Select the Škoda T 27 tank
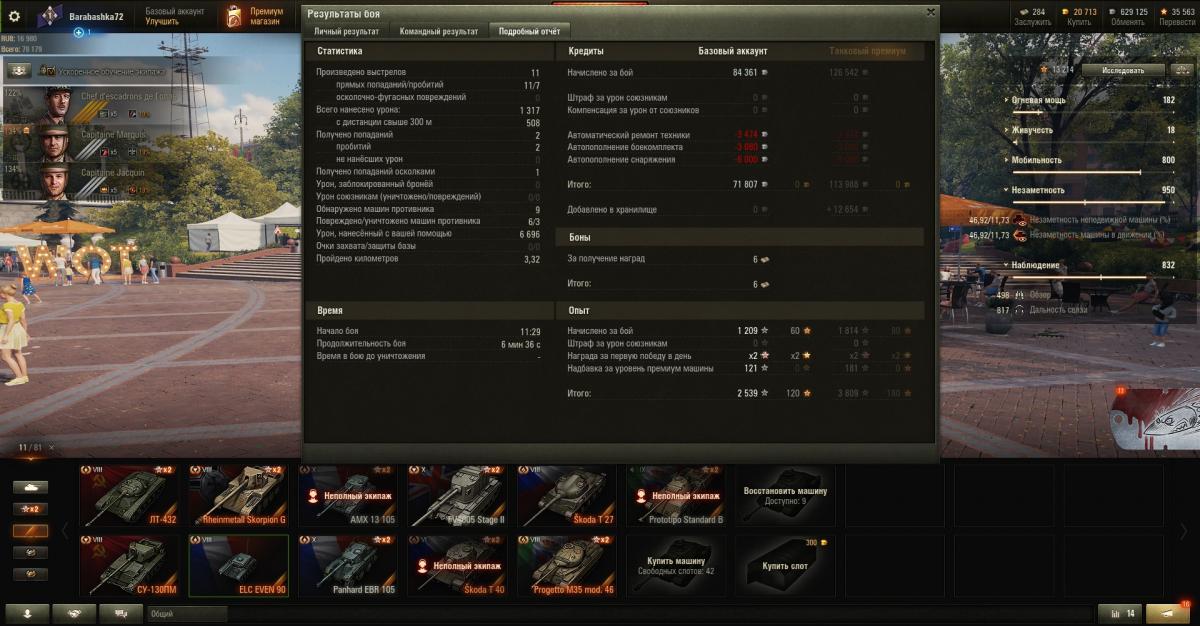 [x=567, y=495]
